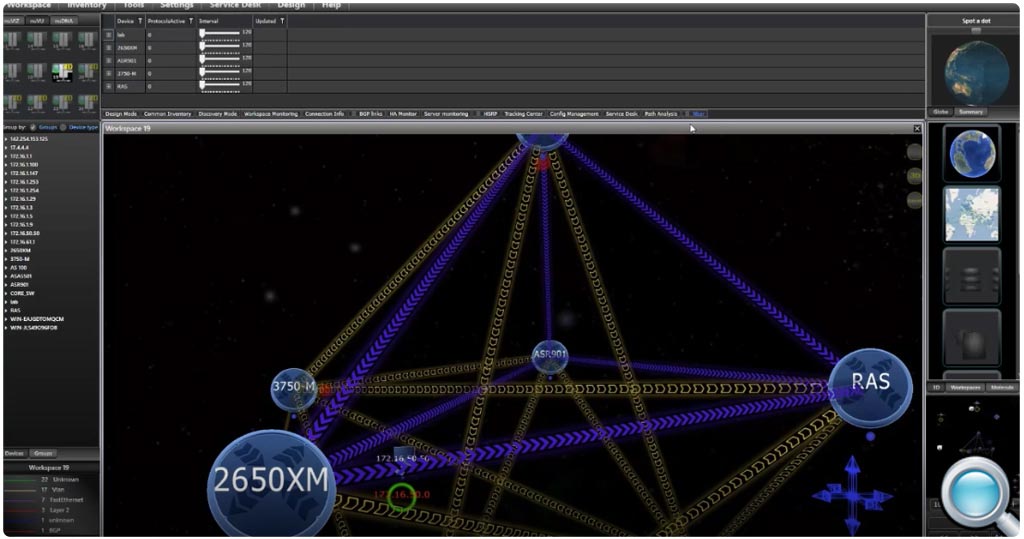Screen dimensions: 1024x539
Task: Toggle the checkbox after Path Analysis
Action: point(686,114)
